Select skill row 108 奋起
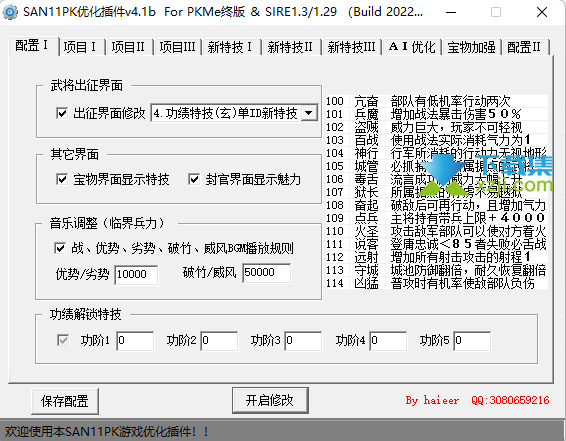The image size is (566, 441). (437, 205)
